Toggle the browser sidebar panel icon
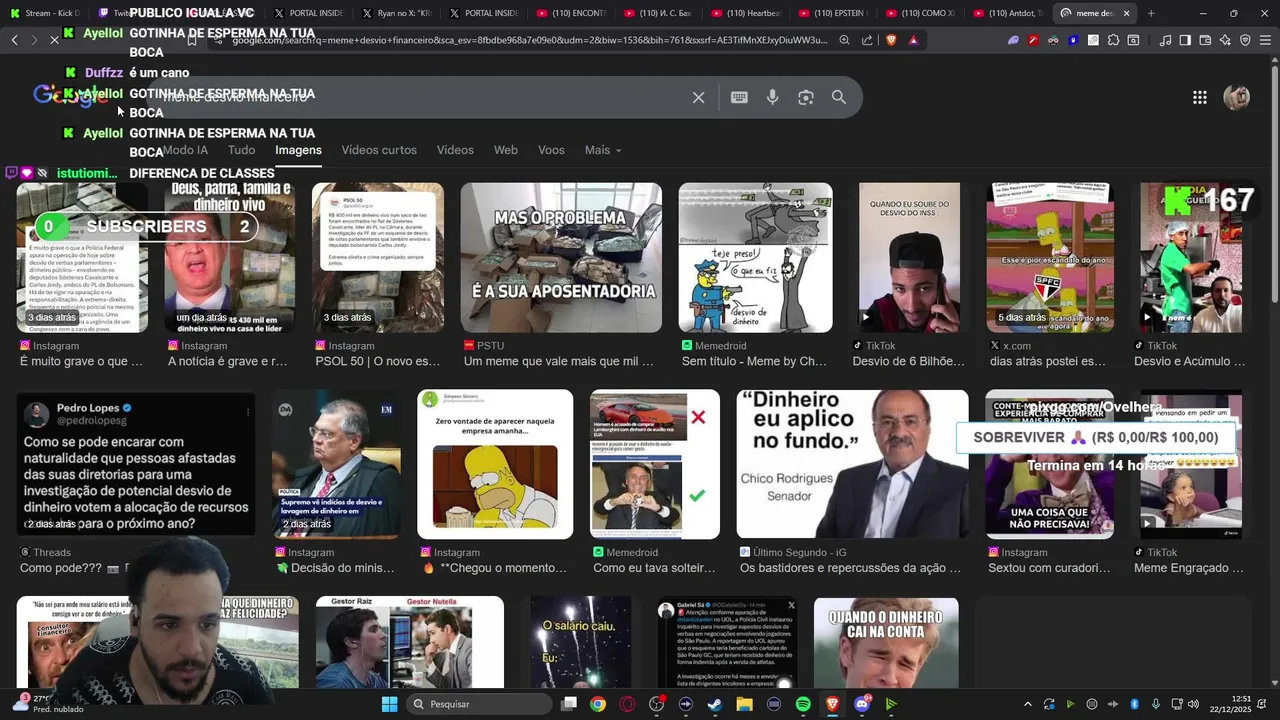Image resolution: width=1280 pixels, height=720 pixels. [x=1185, y=40]
